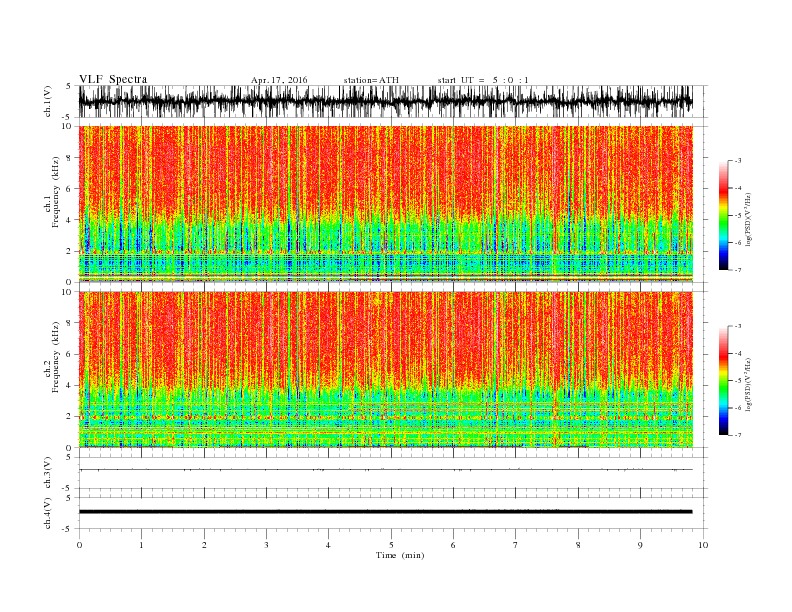Click the 'start UT = 5:0:1' label
Screen dimensions: 792x612
pyautogui.click(x=483, y=80)
